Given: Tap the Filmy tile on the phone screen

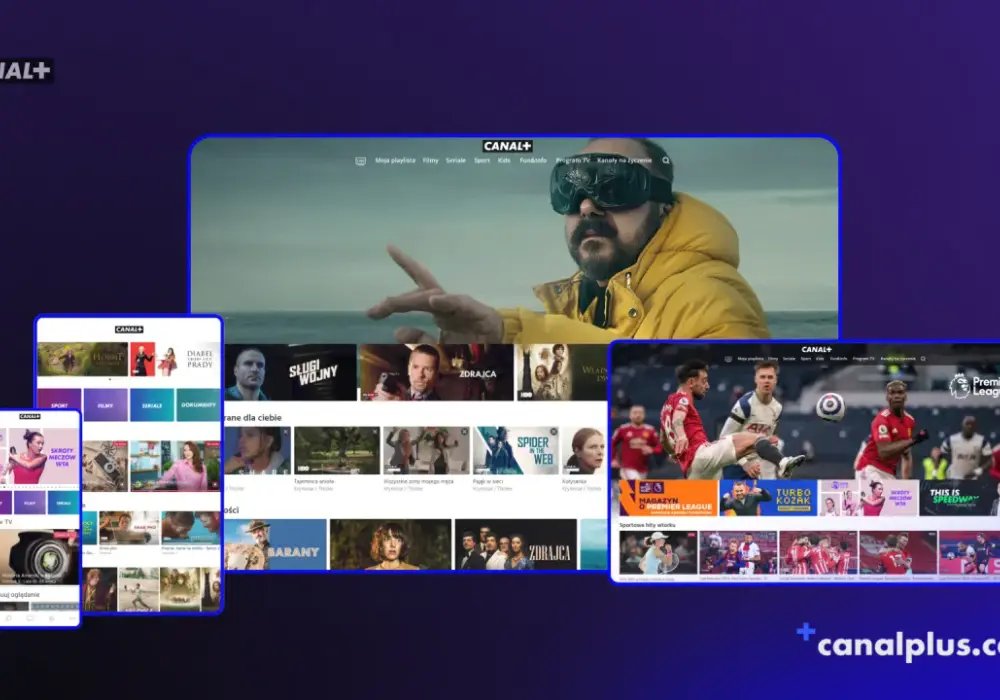Looking at the screenshot, I should [x=30, y=503].
